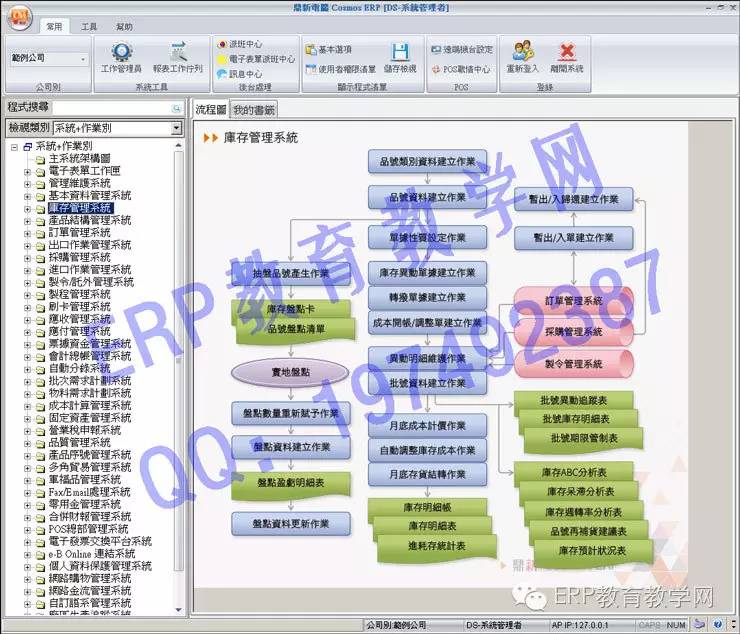The height and width of the screenshot is (634, 740).
Task: Open 遠端桌台設定 in the POS group
Action: 461,49
